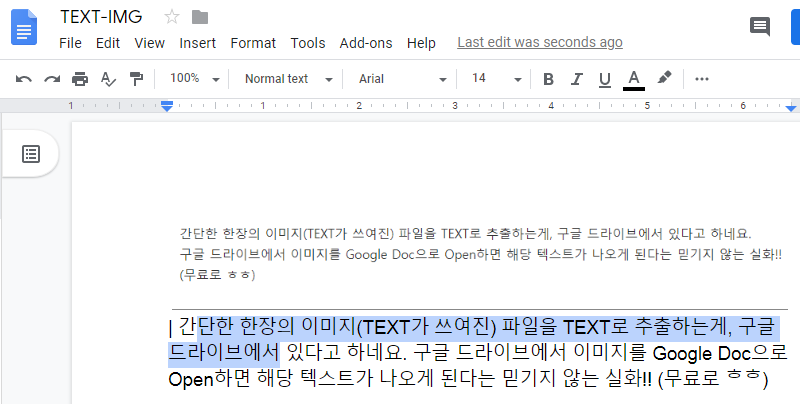Viewport: 800px width, 404px height.
Task: Select the Paint format roller icon
Action: pos(136,79)
